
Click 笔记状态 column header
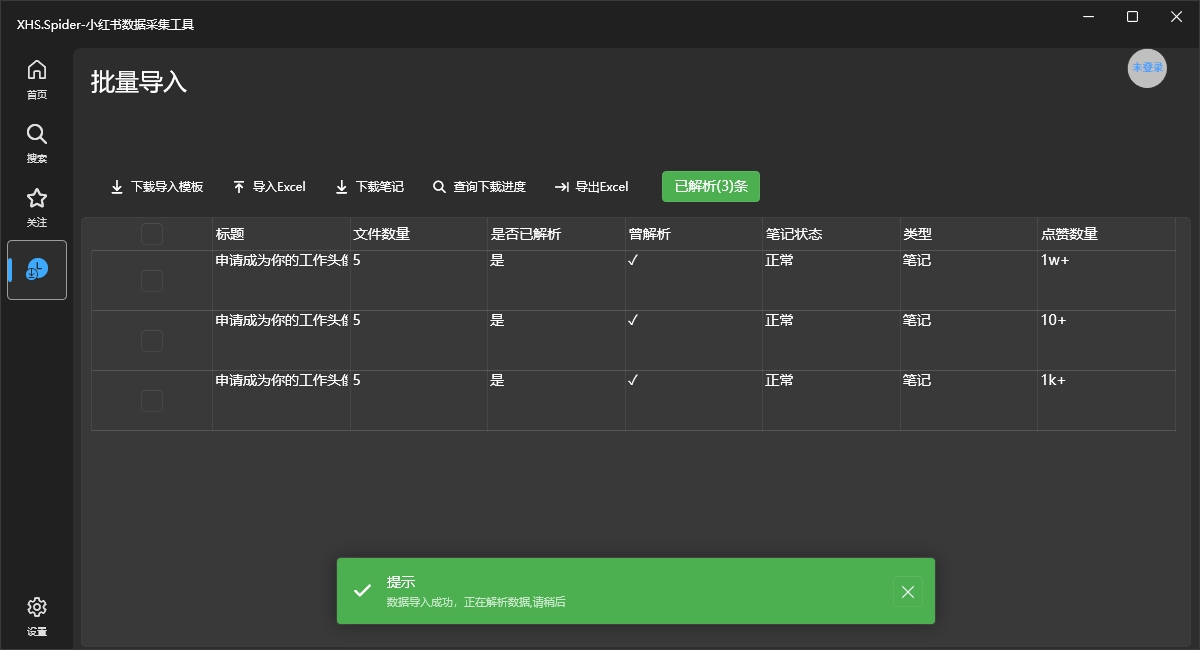point(831,234)
